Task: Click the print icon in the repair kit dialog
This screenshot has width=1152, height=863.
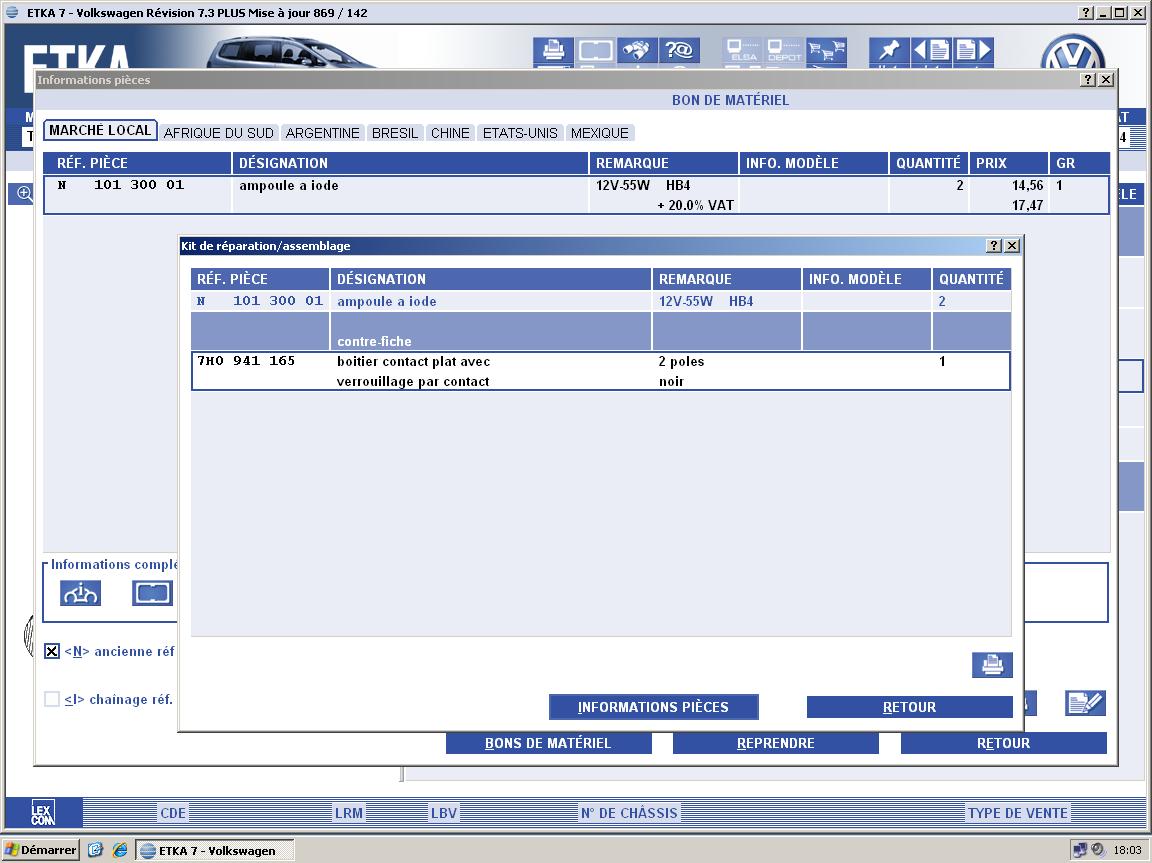Action: 992,665
